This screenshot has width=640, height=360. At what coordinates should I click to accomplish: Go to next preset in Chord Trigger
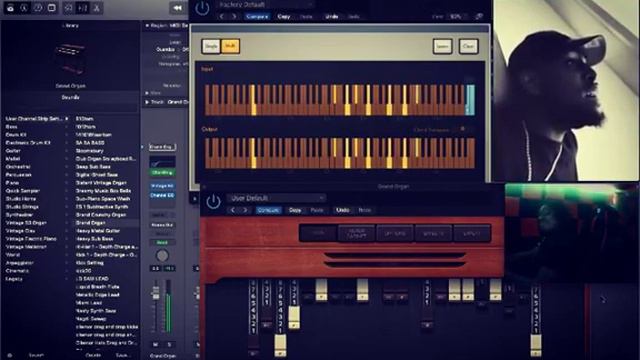(234, 17)
